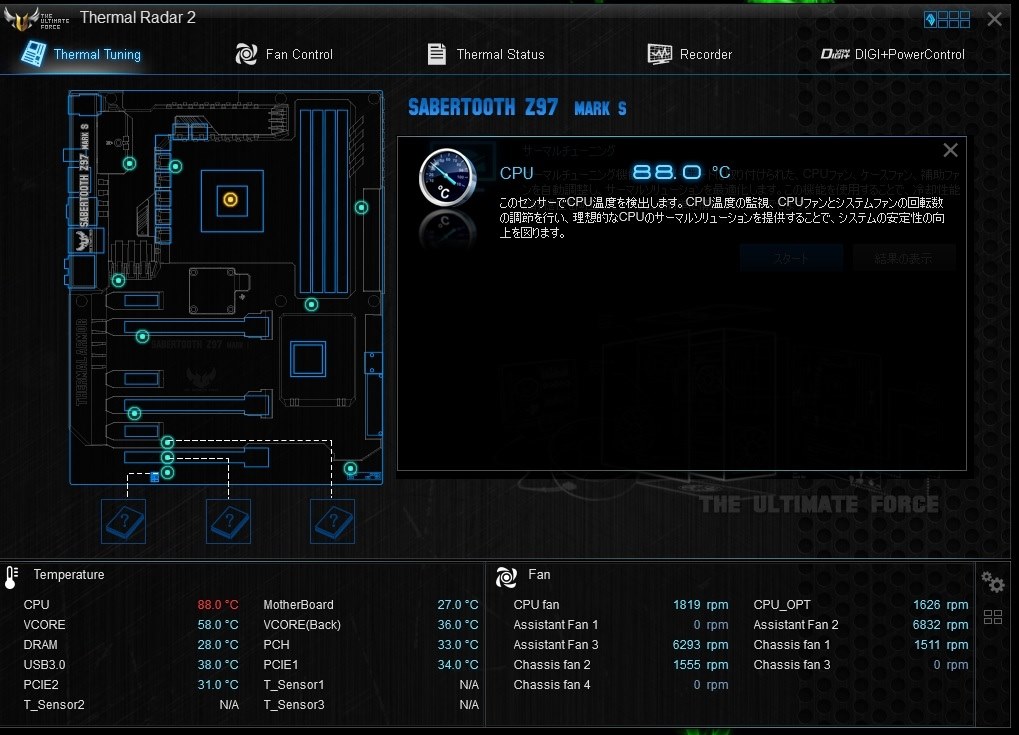1019x735 pixels.
Task: Click the TUF logo in the title bar
Action: click(36, 19)
